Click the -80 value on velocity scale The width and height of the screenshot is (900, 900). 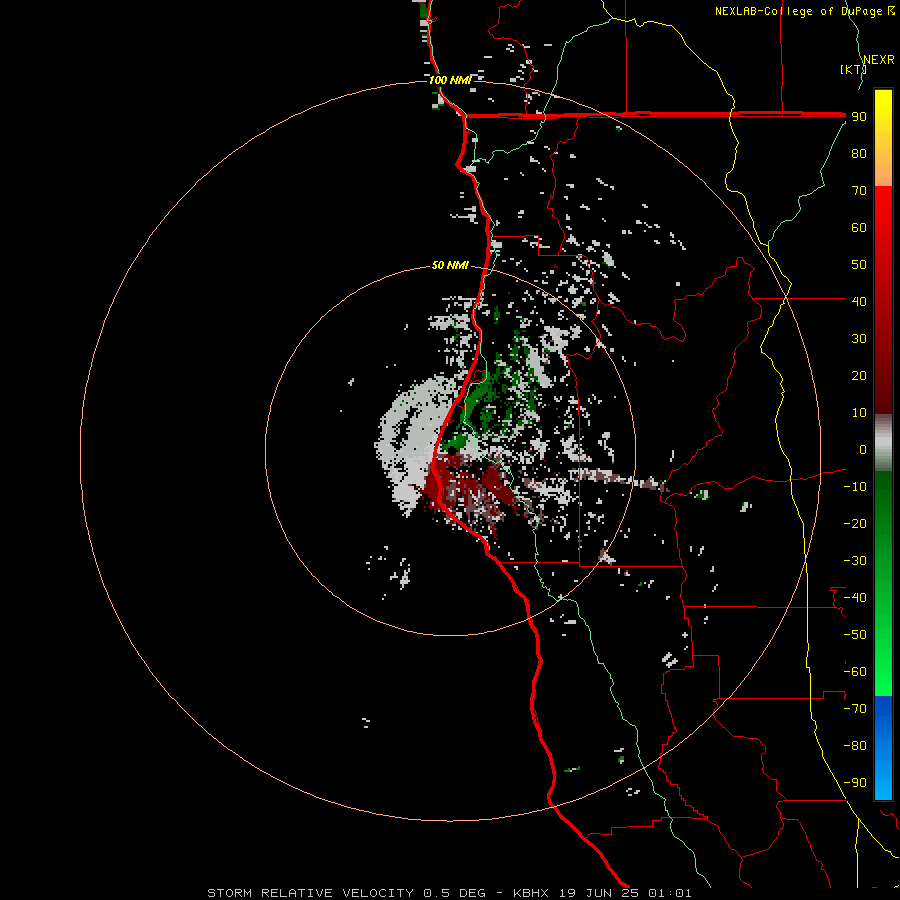(x=855, y=746)
